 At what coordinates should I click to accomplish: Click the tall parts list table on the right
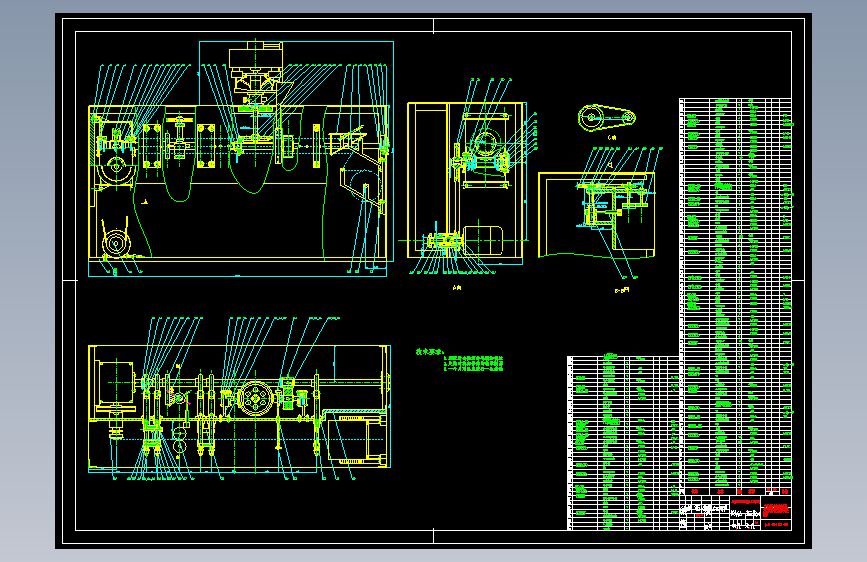coord(735,296)
